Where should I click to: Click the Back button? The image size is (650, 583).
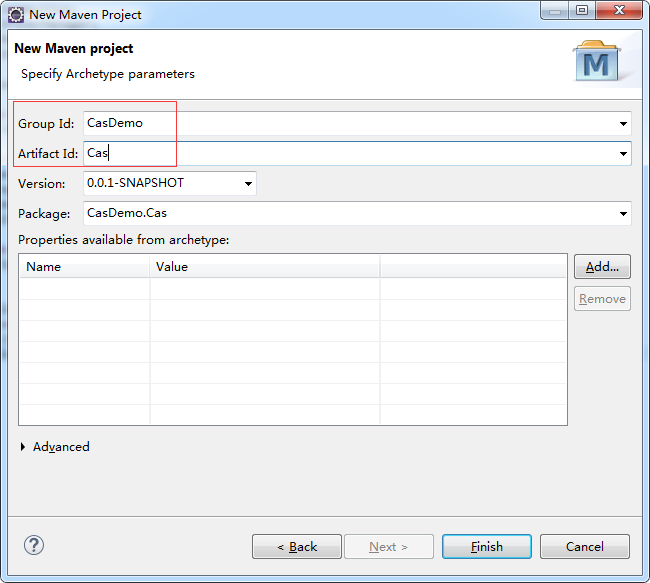coord(297,547)
